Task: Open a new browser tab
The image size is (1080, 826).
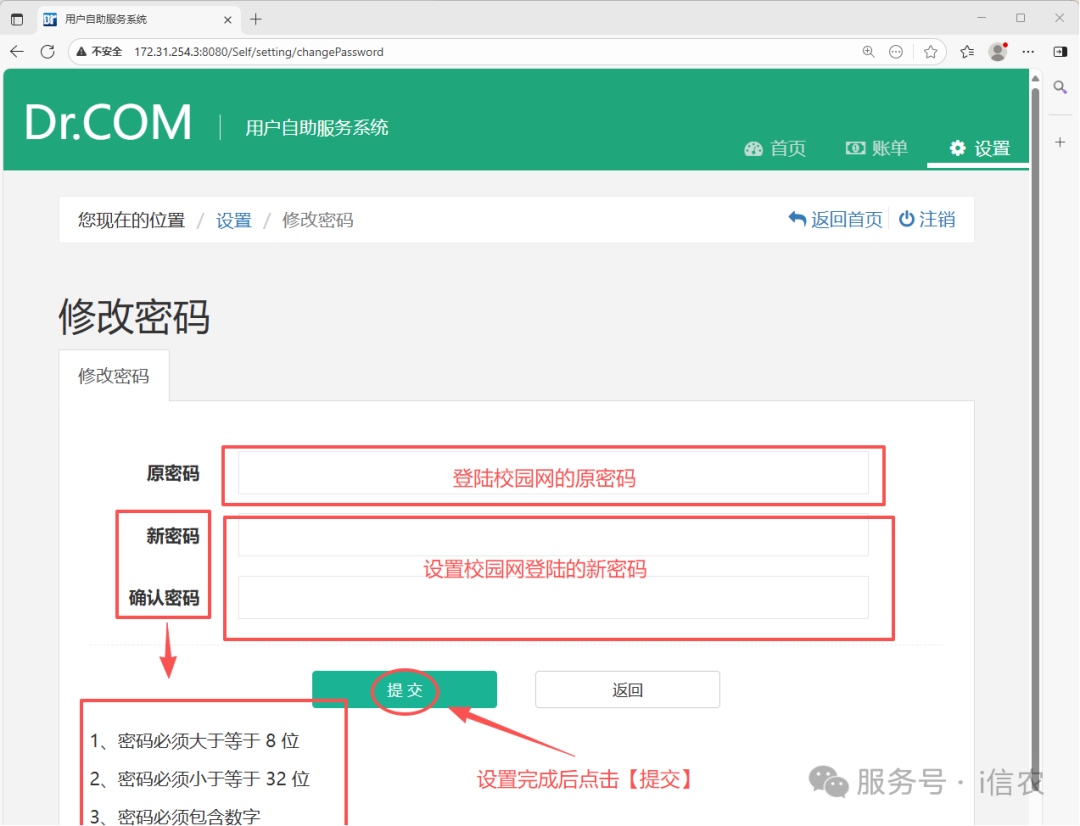Action: (256, 19)
